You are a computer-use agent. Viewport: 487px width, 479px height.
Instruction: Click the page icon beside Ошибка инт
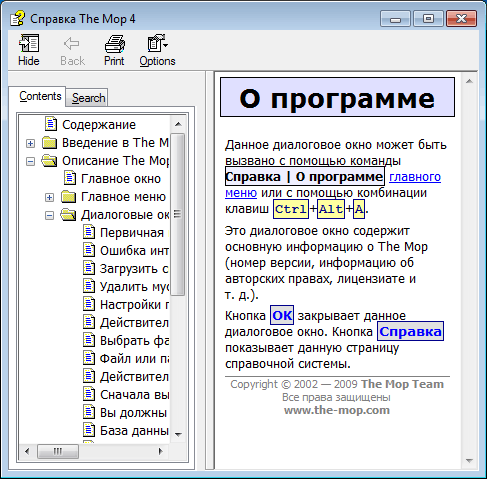click(x=89, y=250)
